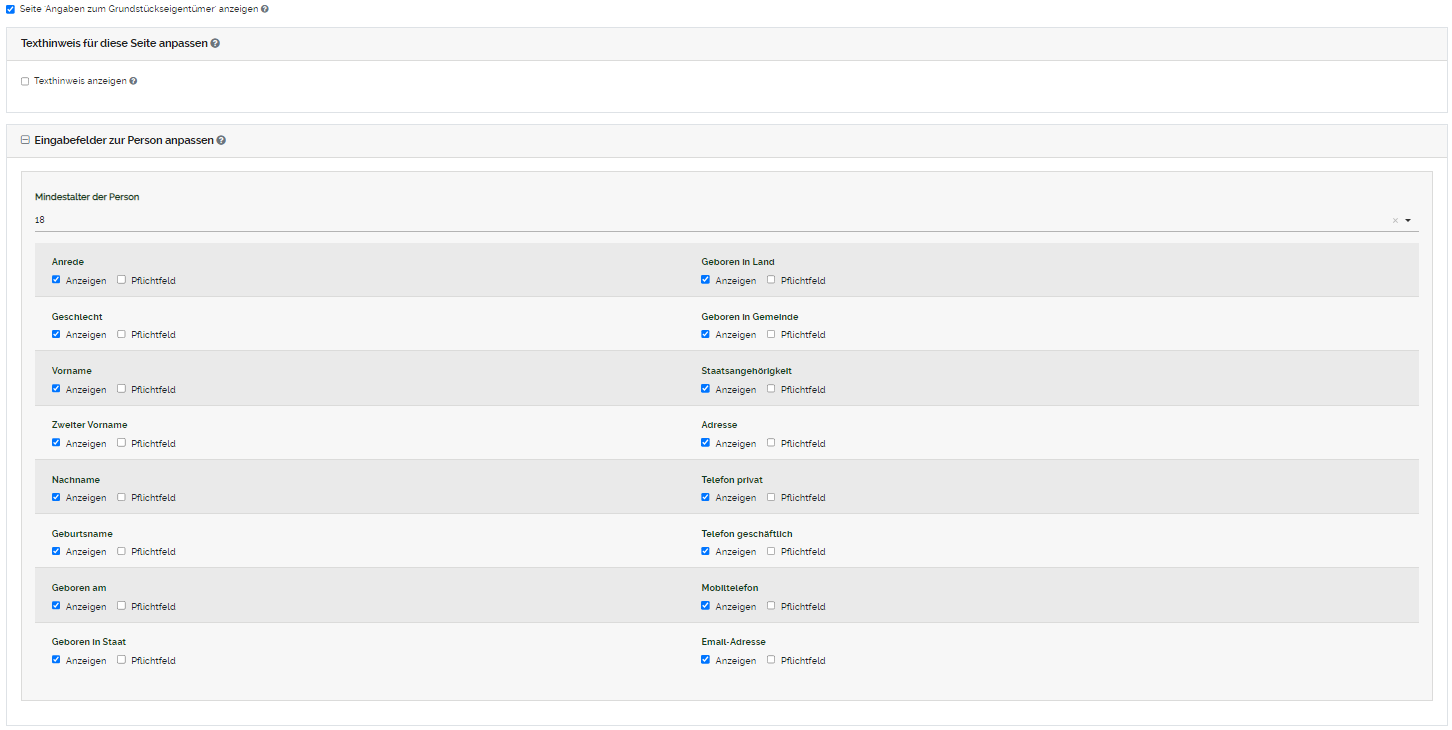Make Geboren am a Pflichtfeld

click(x=121, y=605)
